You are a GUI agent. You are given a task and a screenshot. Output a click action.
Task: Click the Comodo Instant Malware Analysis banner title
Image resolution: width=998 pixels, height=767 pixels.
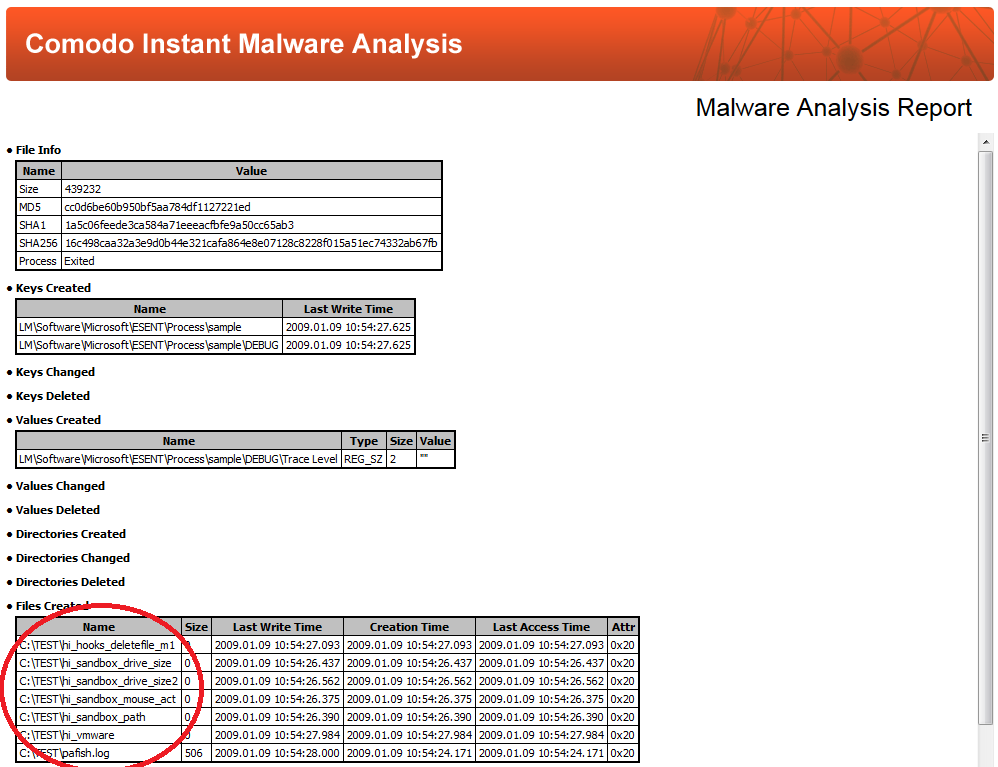243,44
